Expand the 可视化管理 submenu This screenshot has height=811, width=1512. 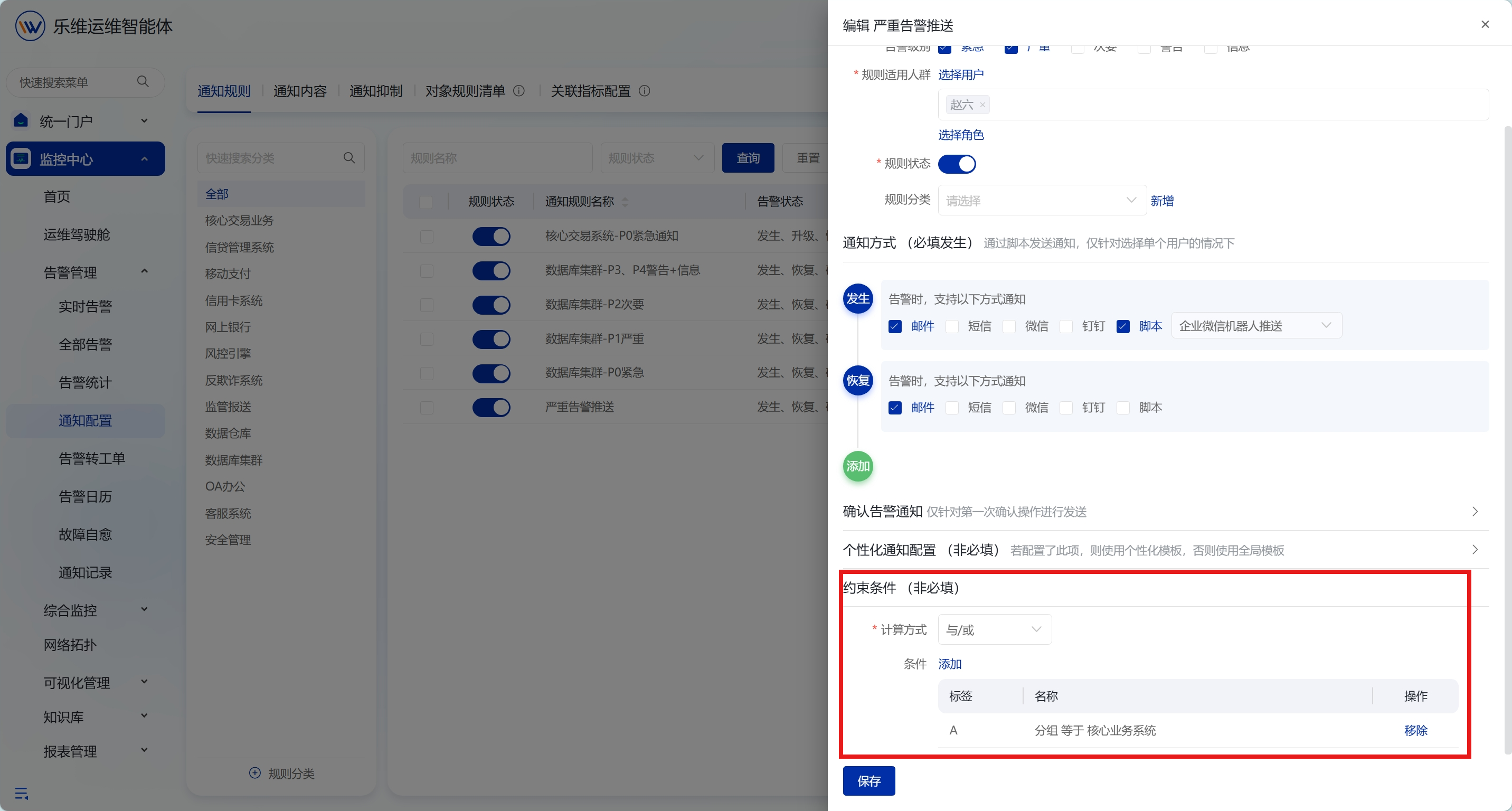click(145, 682)
